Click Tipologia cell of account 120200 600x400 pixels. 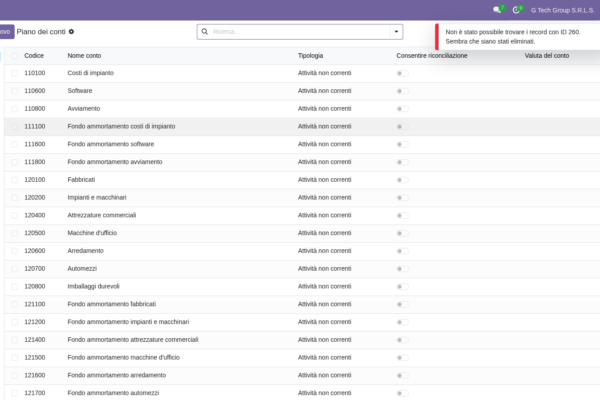tap(324, 198)
